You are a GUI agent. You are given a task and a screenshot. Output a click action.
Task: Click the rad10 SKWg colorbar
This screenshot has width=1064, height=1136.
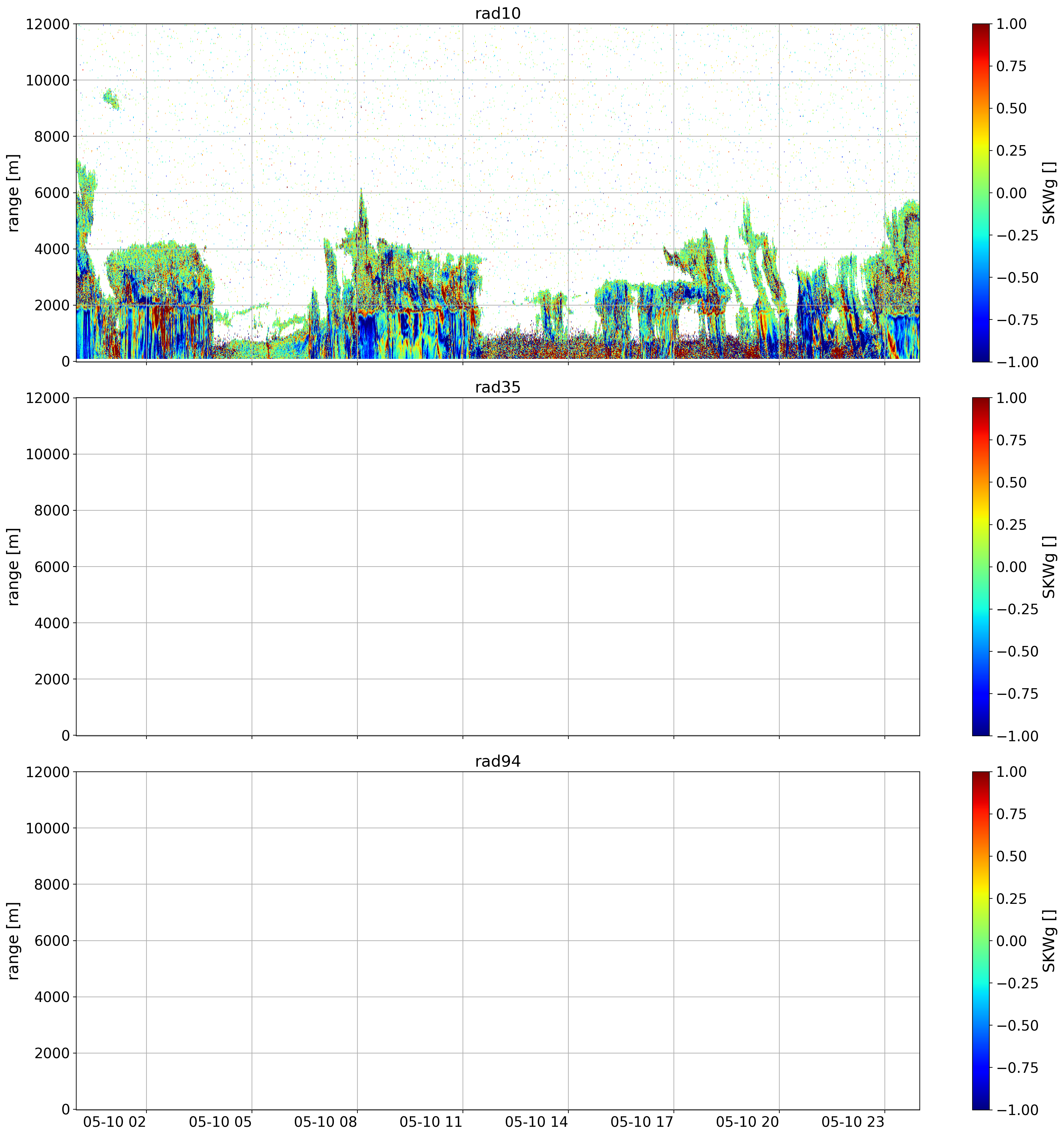(980, 192)
